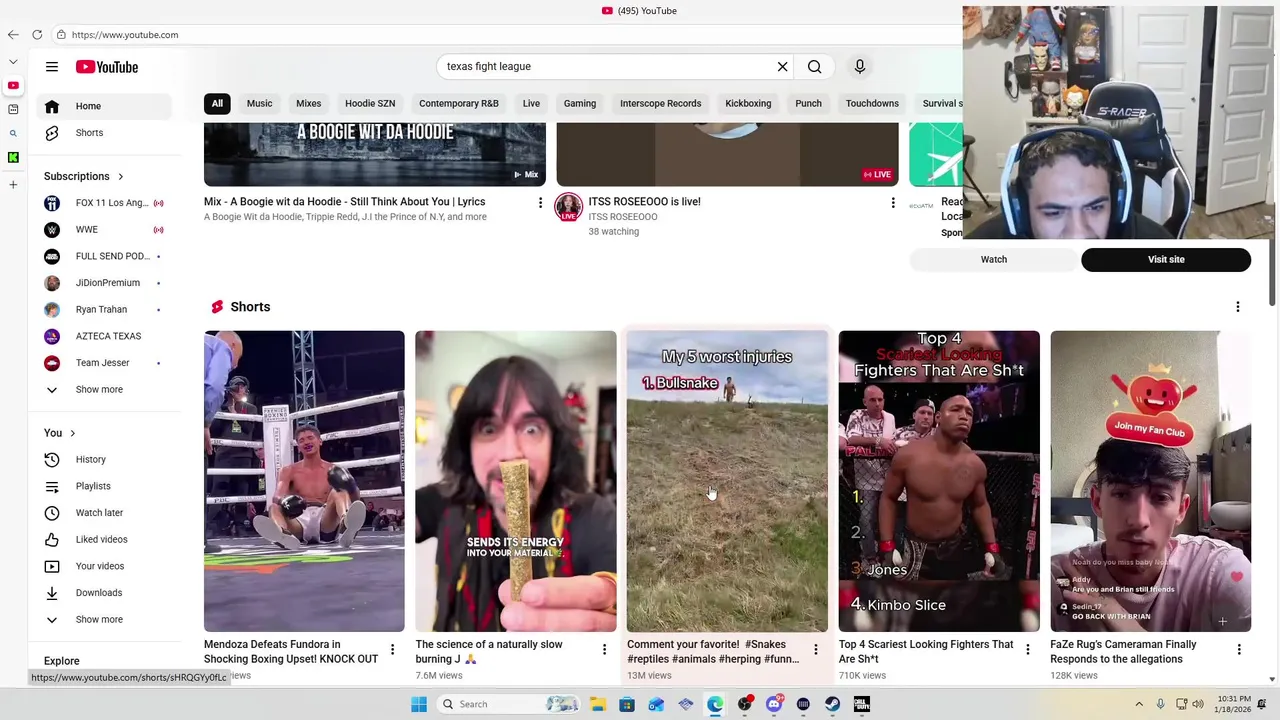This screenshot has width=1280, height=720.
Task: Click the ITSS ROSEEOOO channel avatar
Action: [569, 207]
